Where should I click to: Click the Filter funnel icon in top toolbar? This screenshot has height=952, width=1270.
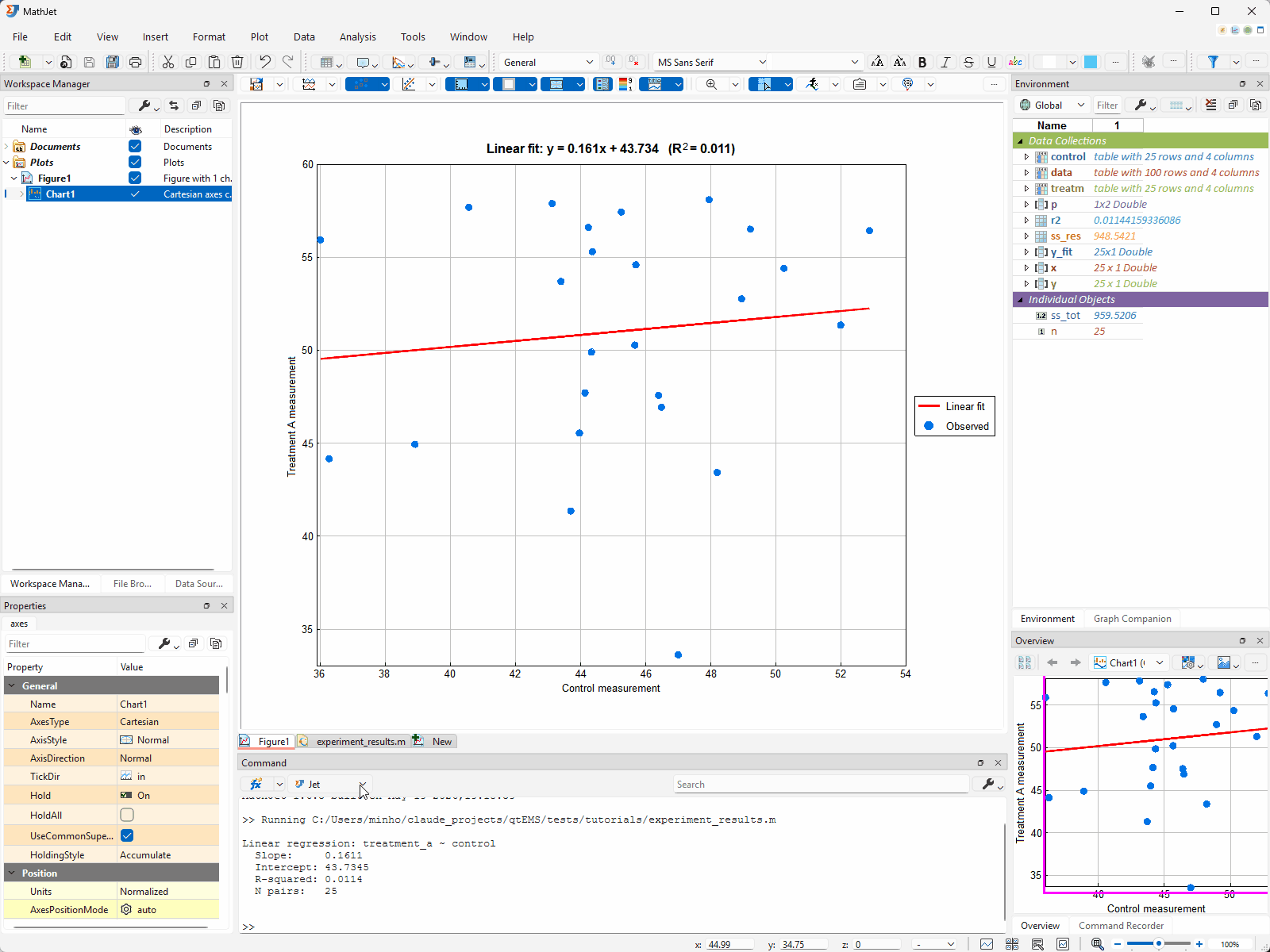click(1213, 62)
